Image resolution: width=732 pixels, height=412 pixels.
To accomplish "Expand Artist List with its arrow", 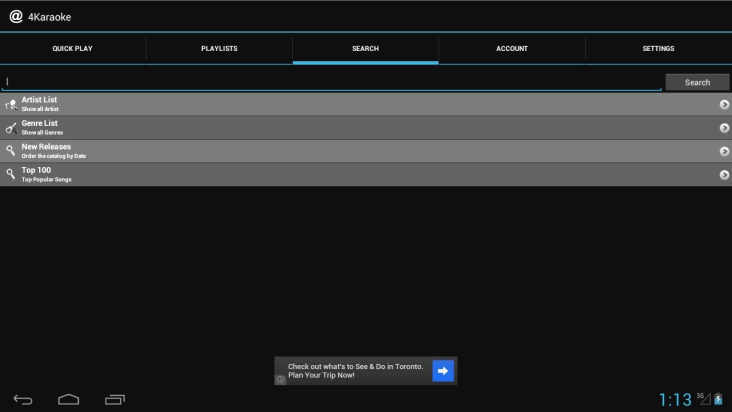I will click(x=724, y=105).
